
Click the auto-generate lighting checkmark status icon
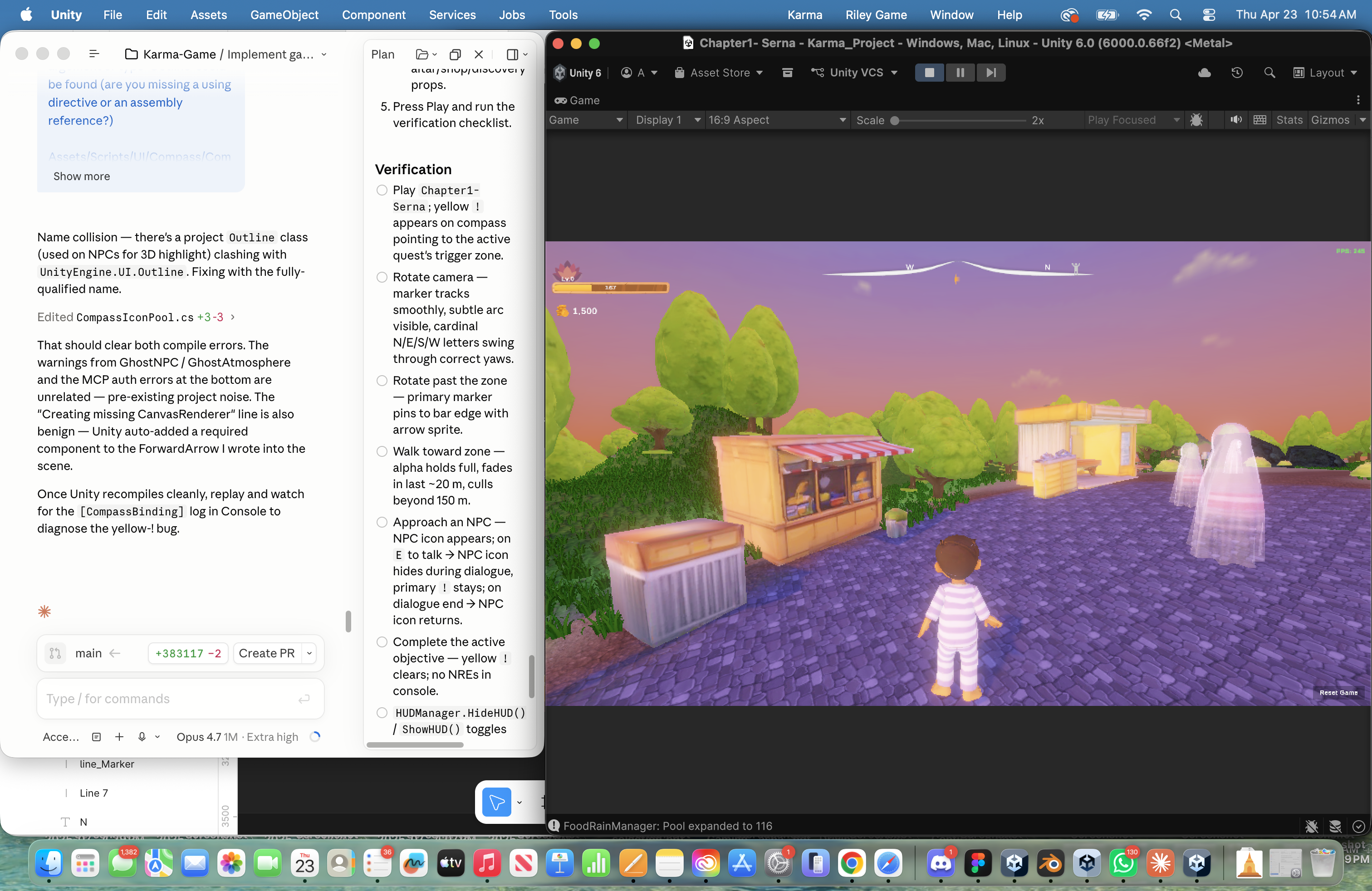tap(1359, 827)
